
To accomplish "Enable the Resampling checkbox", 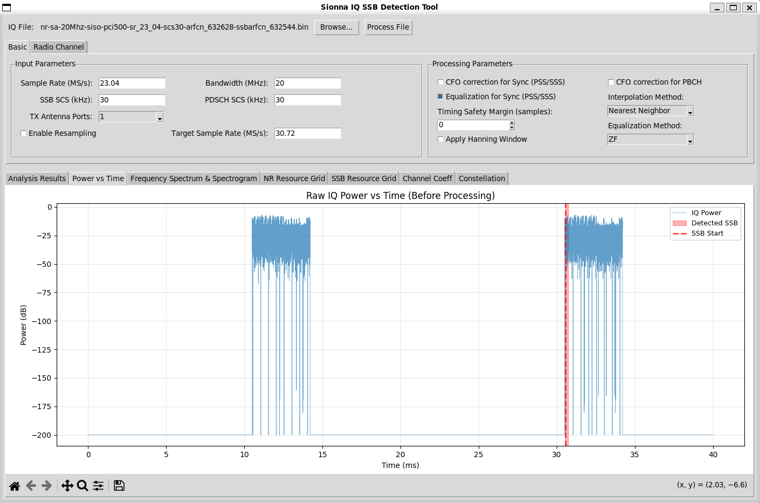I will pyautogui.click(x=24, y=133).
